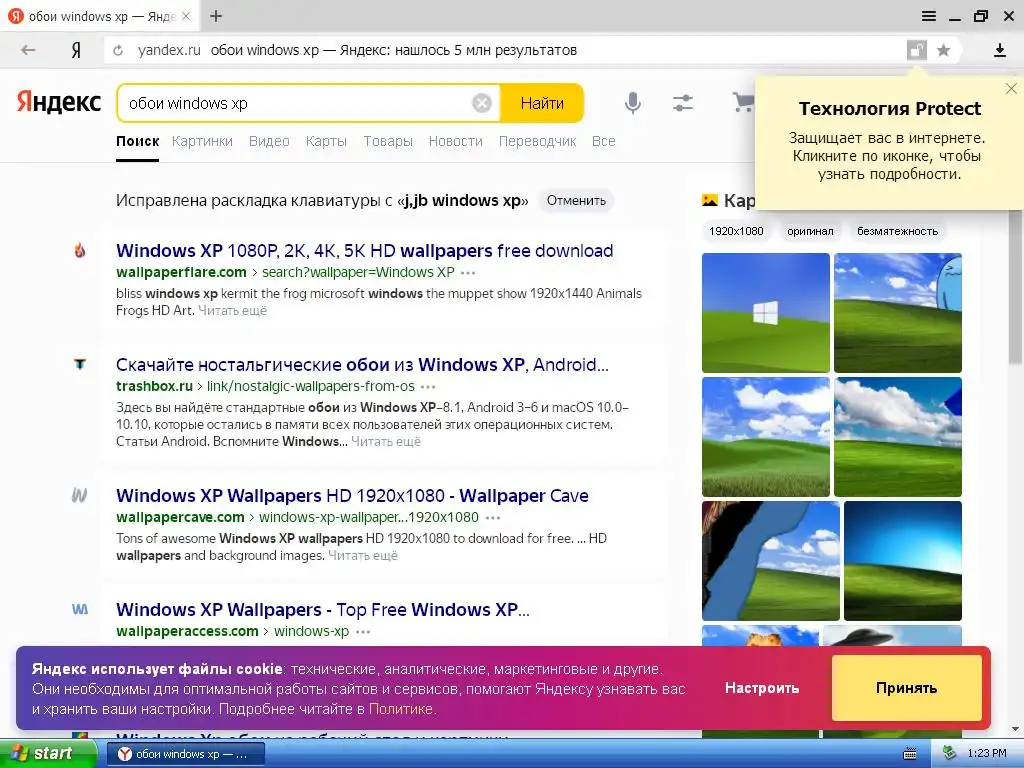
Task: Click the Yandex browser menu hamburger icon
Action: coord(929,16)
